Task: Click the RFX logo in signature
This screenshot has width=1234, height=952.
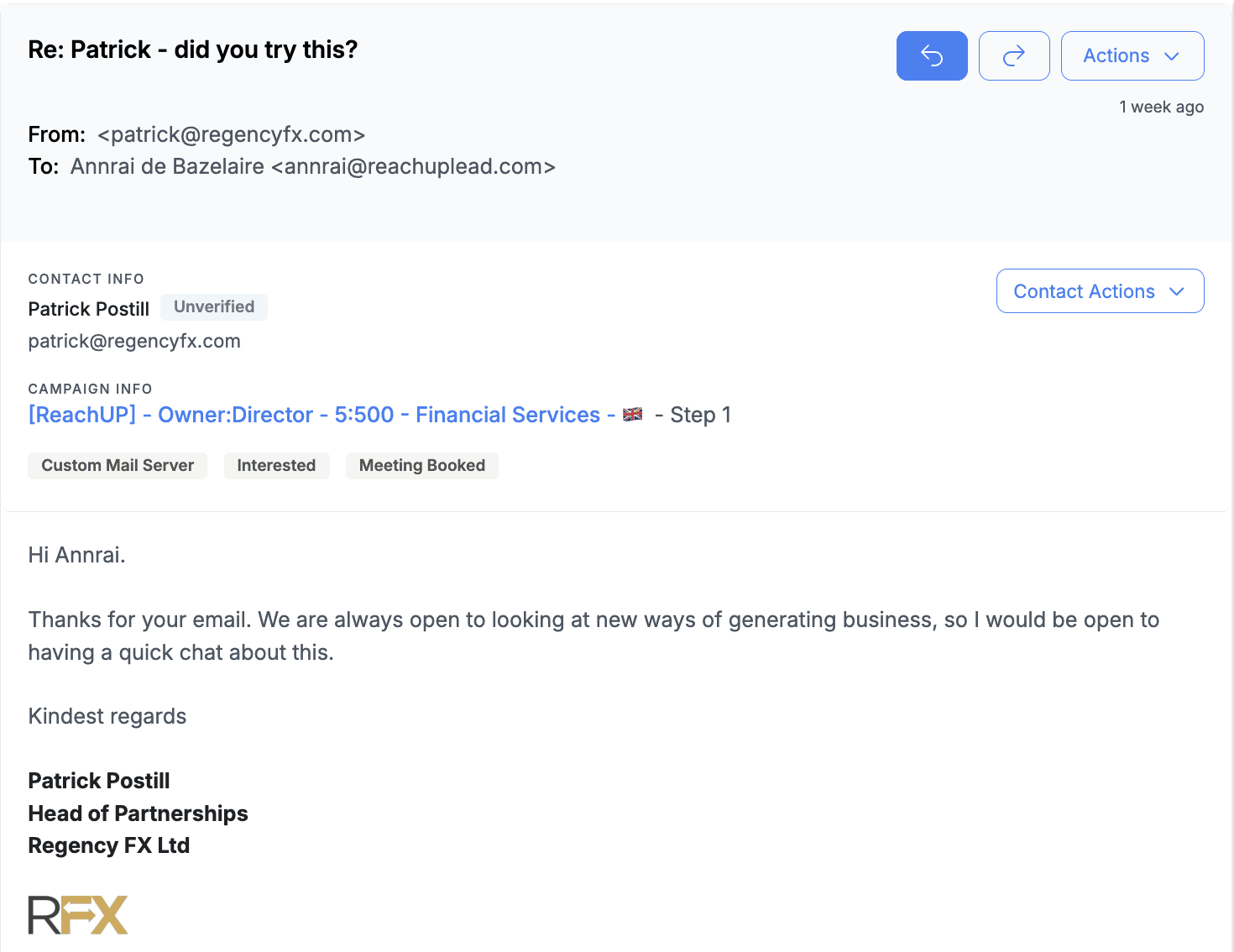Action: pos(78,914)
